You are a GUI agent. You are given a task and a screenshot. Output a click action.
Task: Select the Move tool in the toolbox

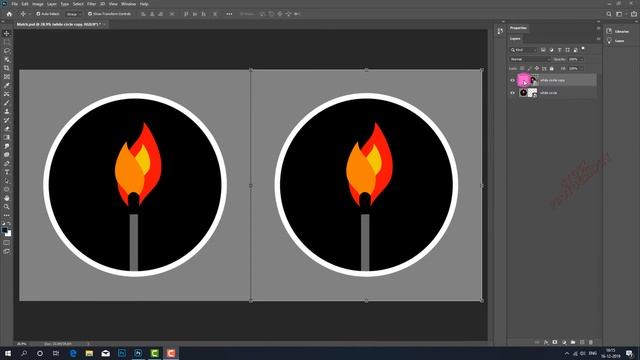tap(7, 33)
